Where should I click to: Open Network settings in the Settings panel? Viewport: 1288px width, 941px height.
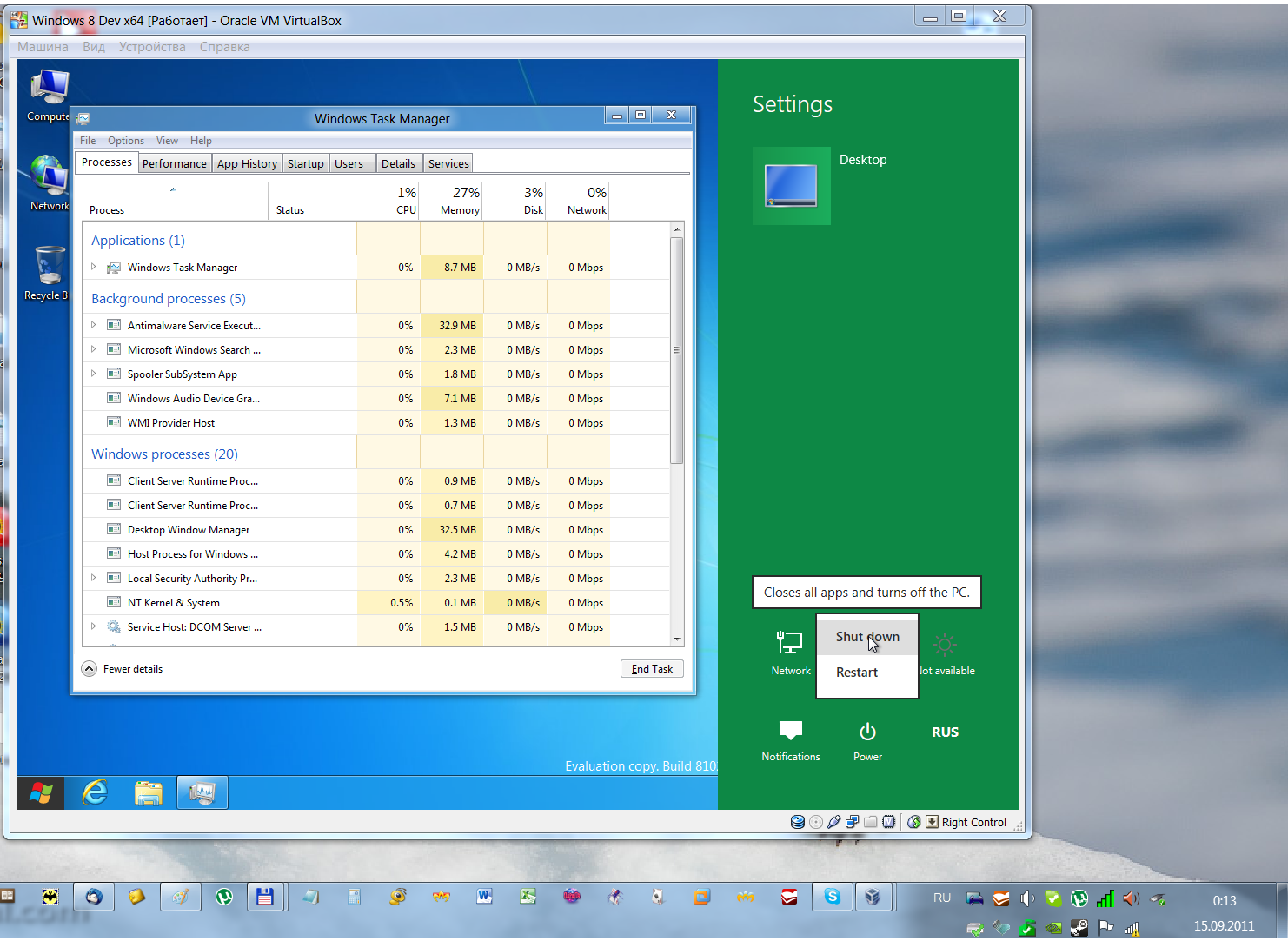click(x=790, y=653)
